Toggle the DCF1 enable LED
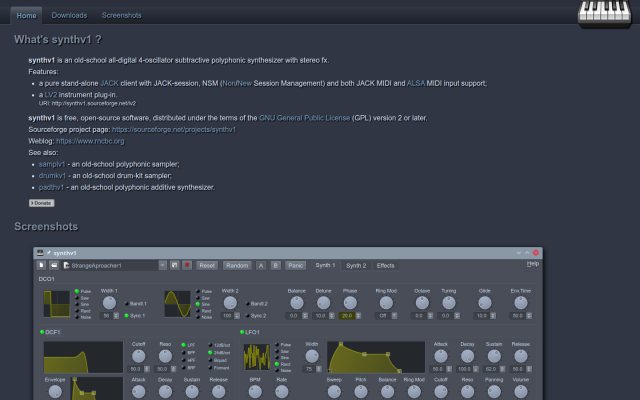The height and width of the screenshot is (400, 640). pyautogui.click(x=42, y=332)
